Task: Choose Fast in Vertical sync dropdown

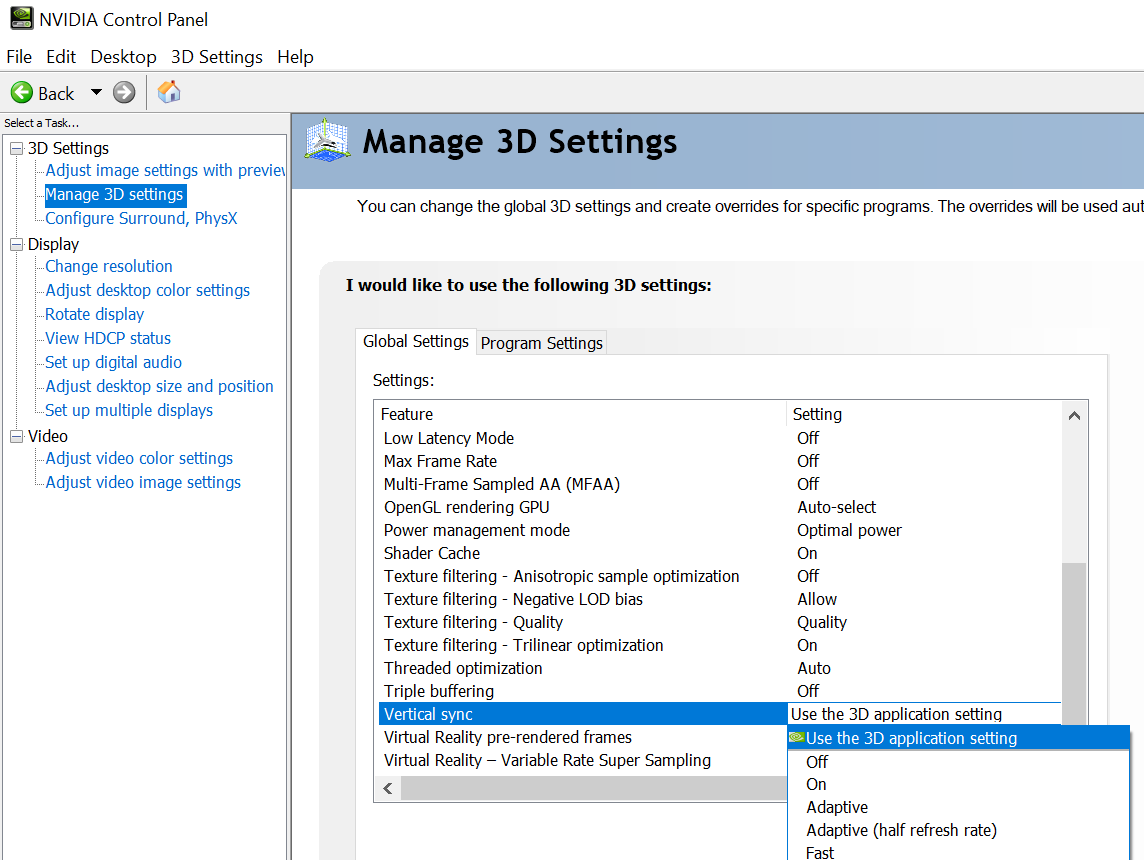Action: [x=959, y=852]
